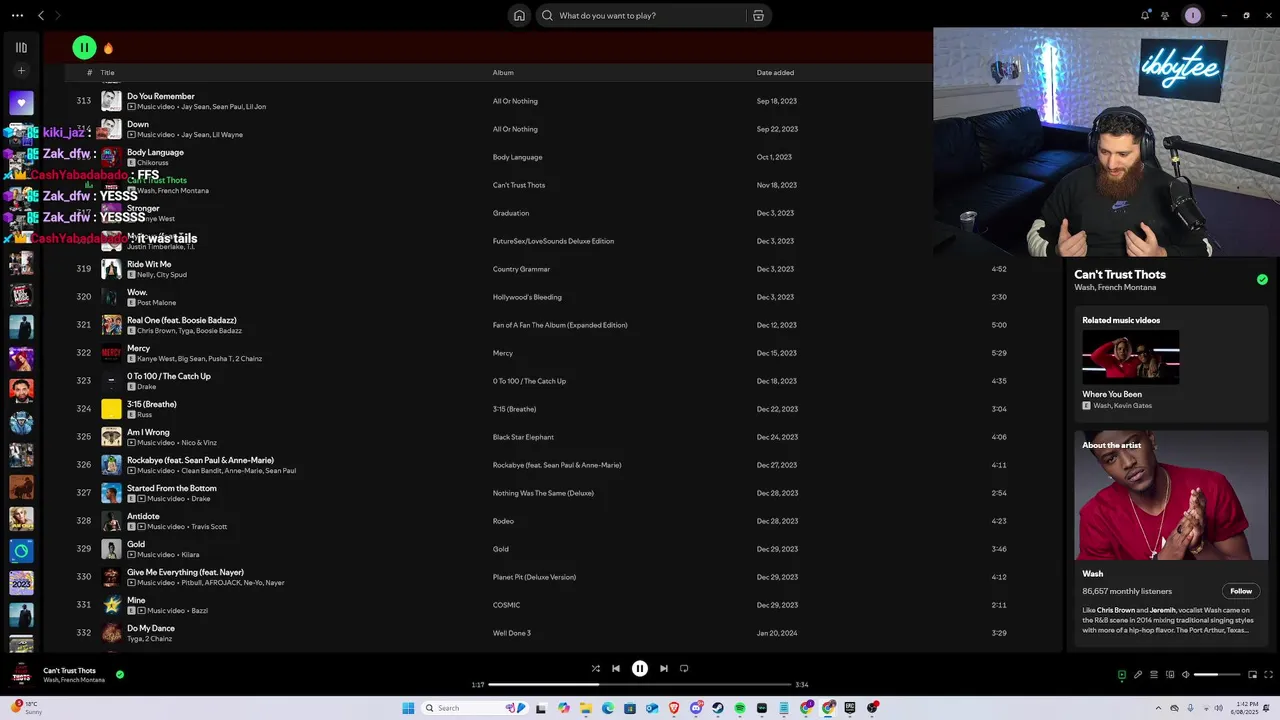Open Jeremih link in artist bio

1163,610
